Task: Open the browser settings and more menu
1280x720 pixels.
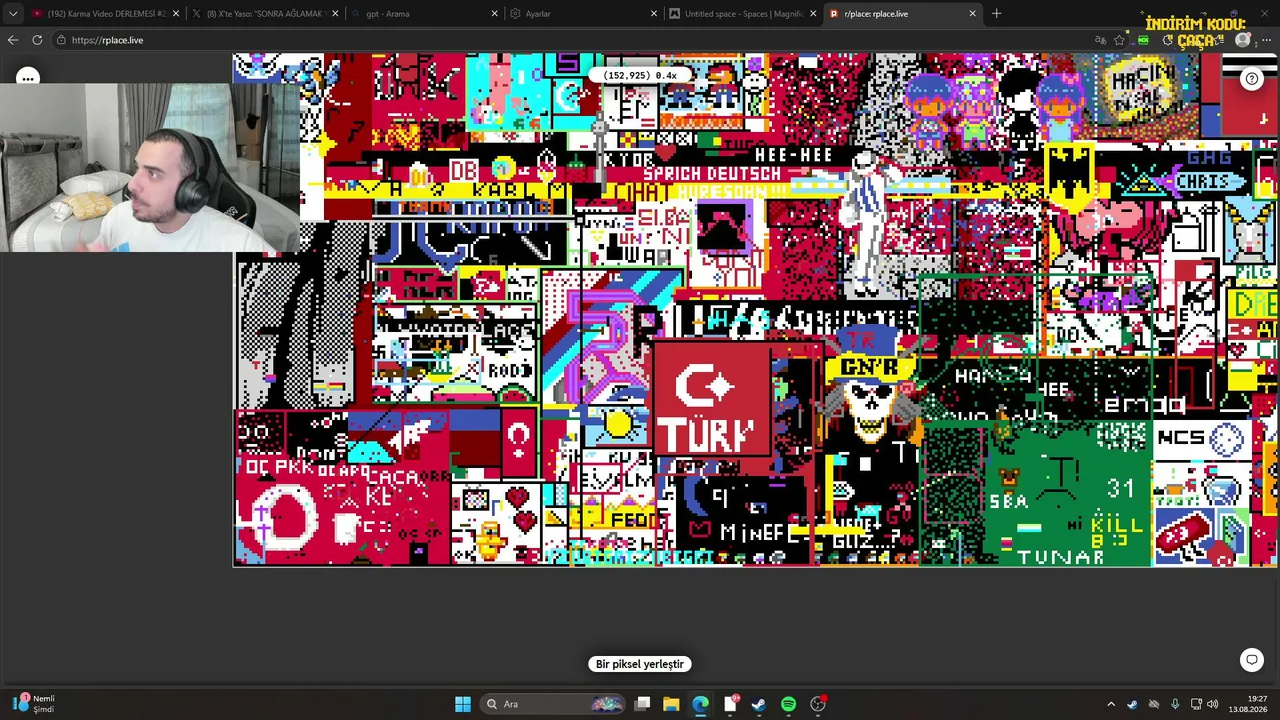Action: click(x=1266, y=40)
